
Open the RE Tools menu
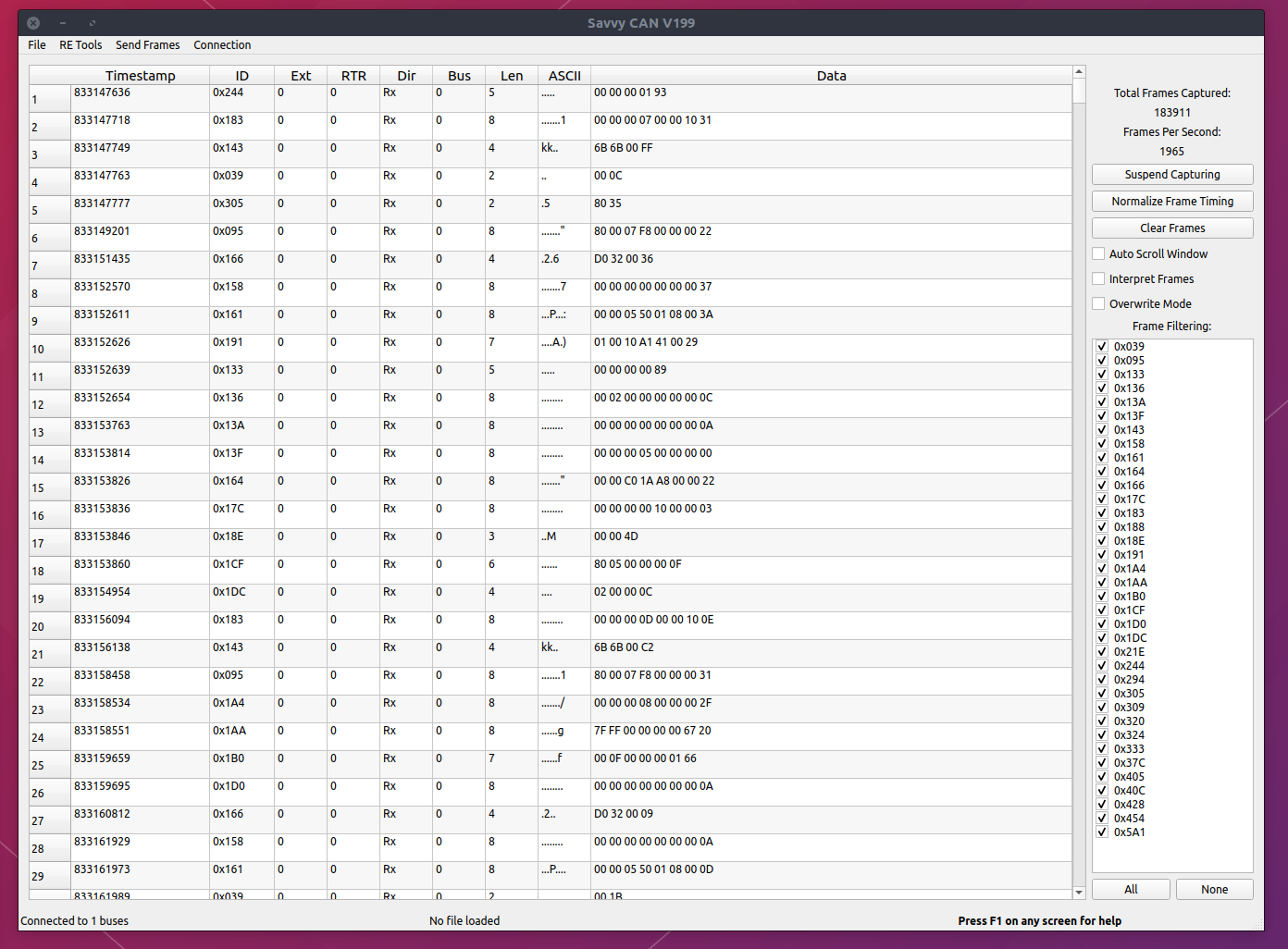pyautogui.click(x=80, y=44)
